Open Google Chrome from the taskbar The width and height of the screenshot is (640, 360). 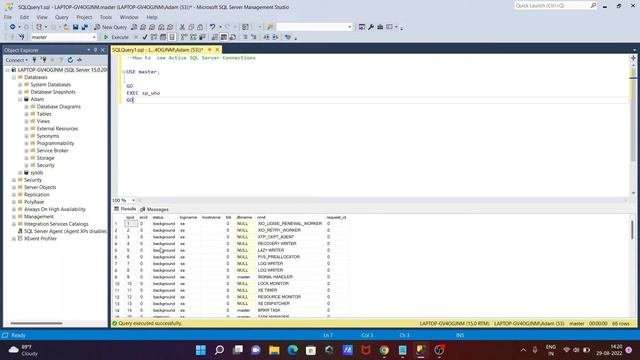(x=384, y=350)
